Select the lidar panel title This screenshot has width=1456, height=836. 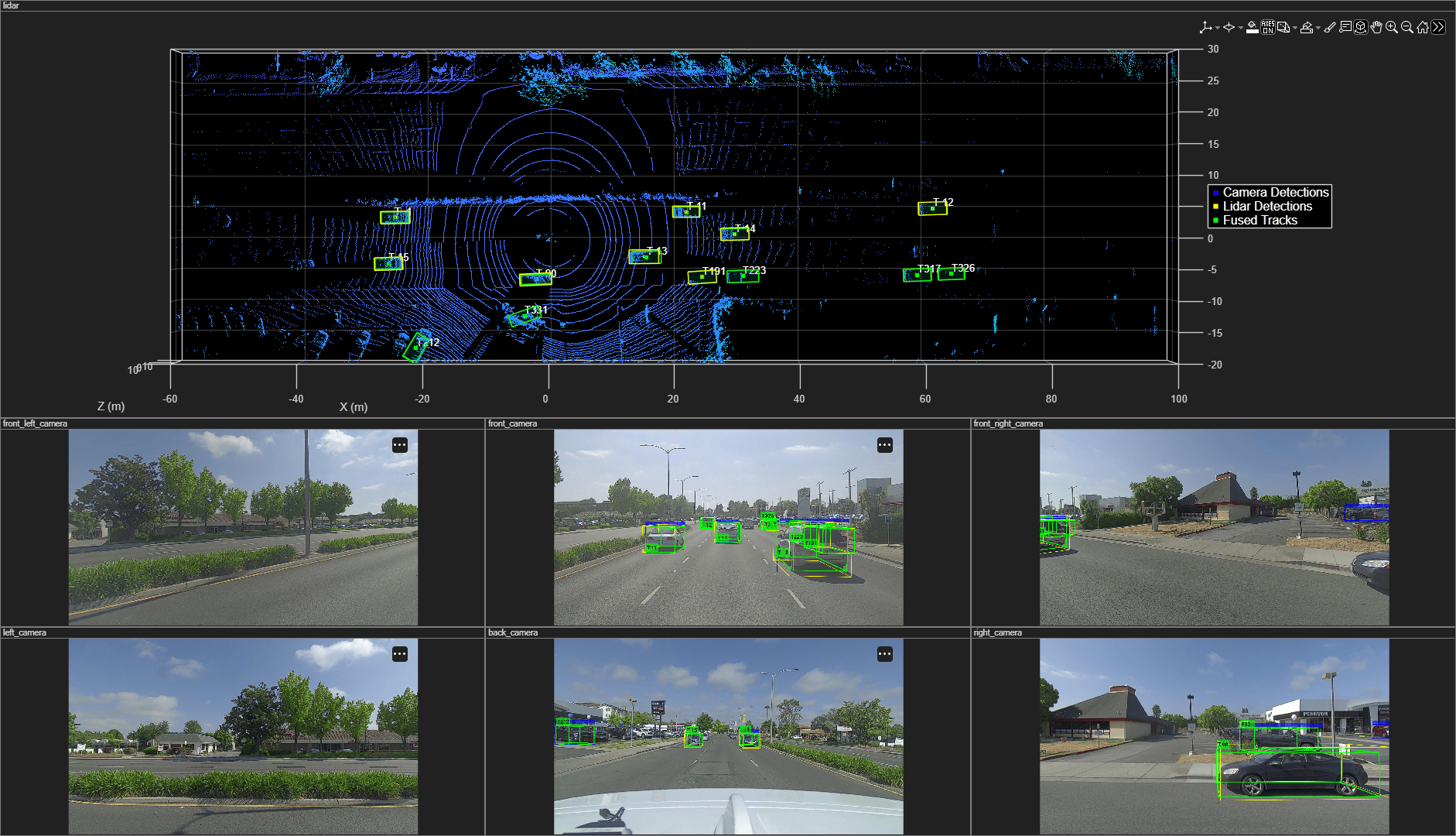click(11, 5)
